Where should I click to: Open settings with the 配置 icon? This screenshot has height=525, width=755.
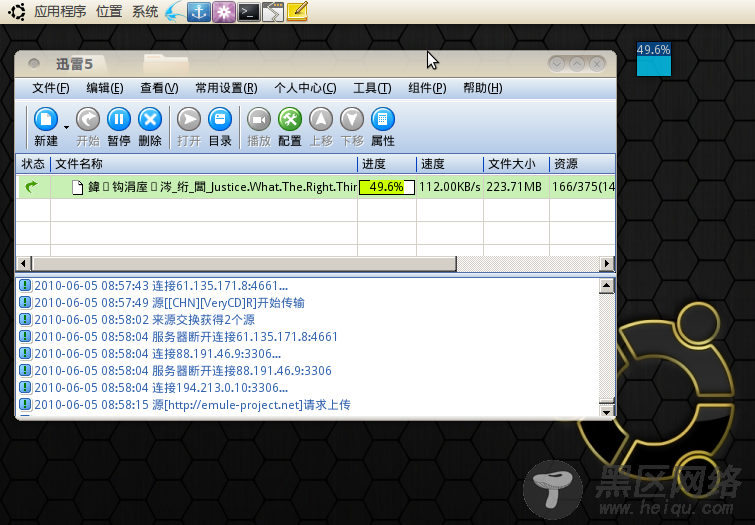[x=290, y=119]
